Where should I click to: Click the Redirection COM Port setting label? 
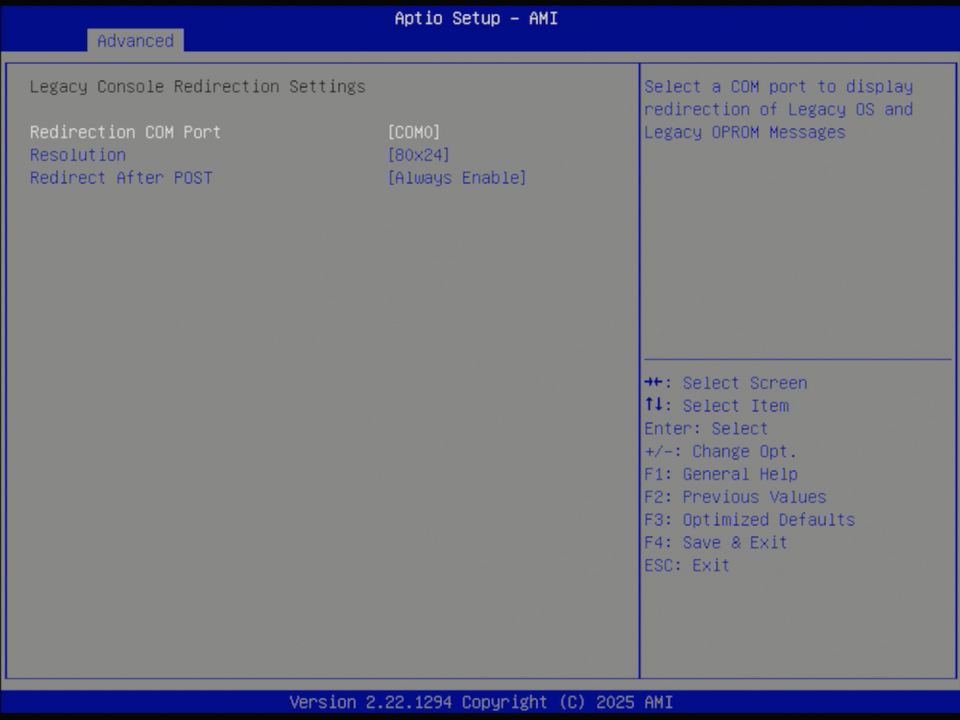pos(125,131)
